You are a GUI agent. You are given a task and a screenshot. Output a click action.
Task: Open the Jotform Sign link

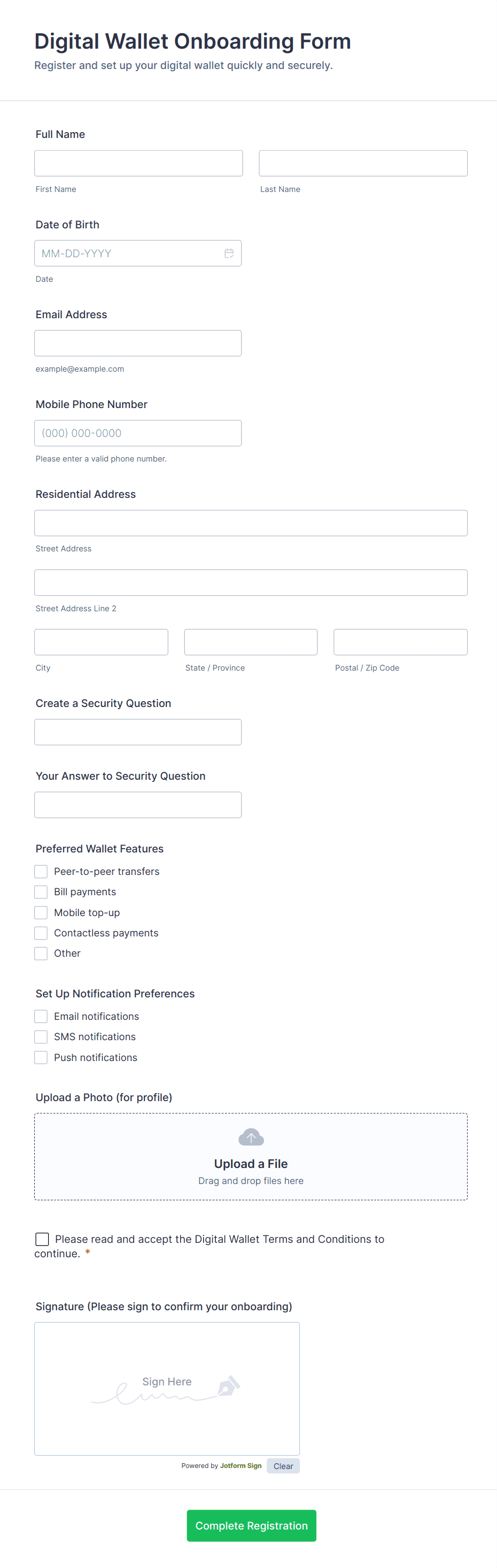tap(240, 1466)
